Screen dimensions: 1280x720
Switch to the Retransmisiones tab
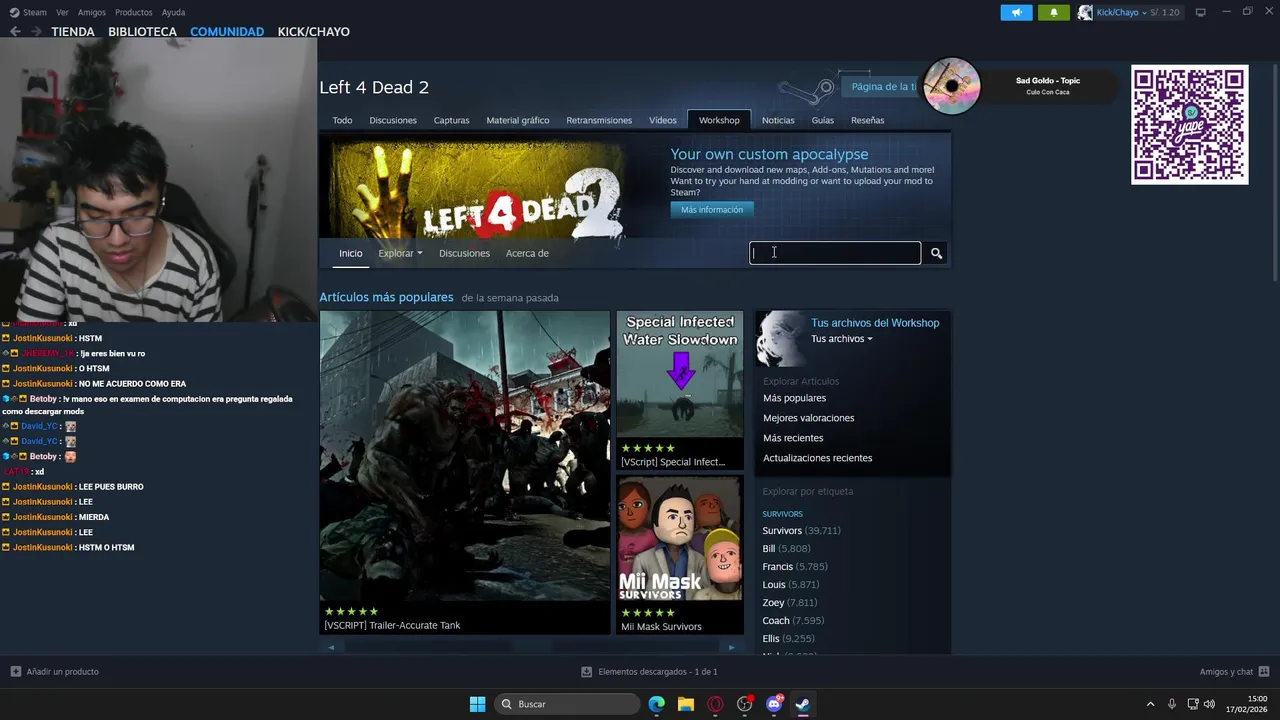(x=599, y=120)
